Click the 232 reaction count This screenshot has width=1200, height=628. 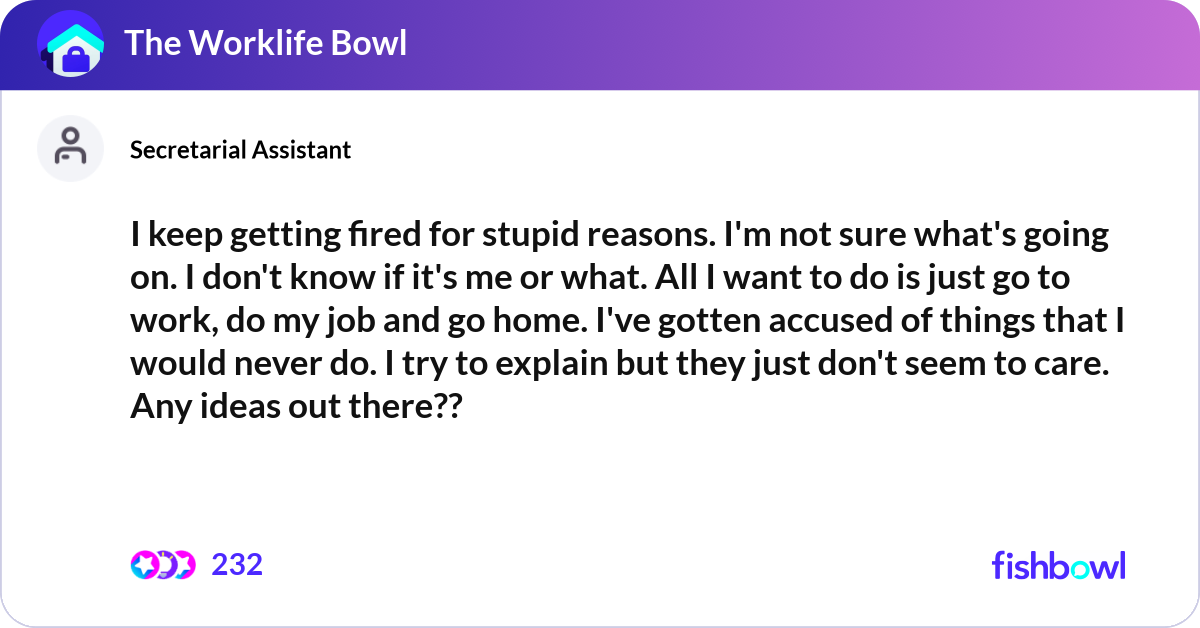237,565
